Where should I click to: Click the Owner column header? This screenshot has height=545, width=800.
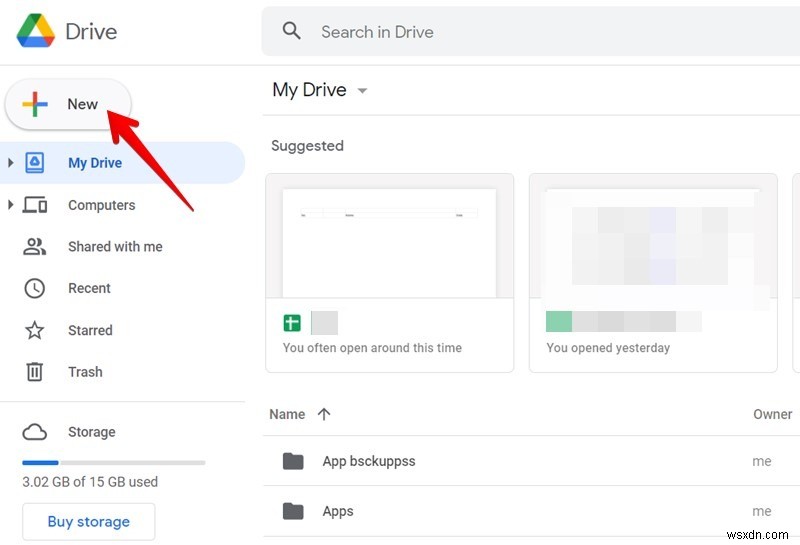[x=772, y=414]
